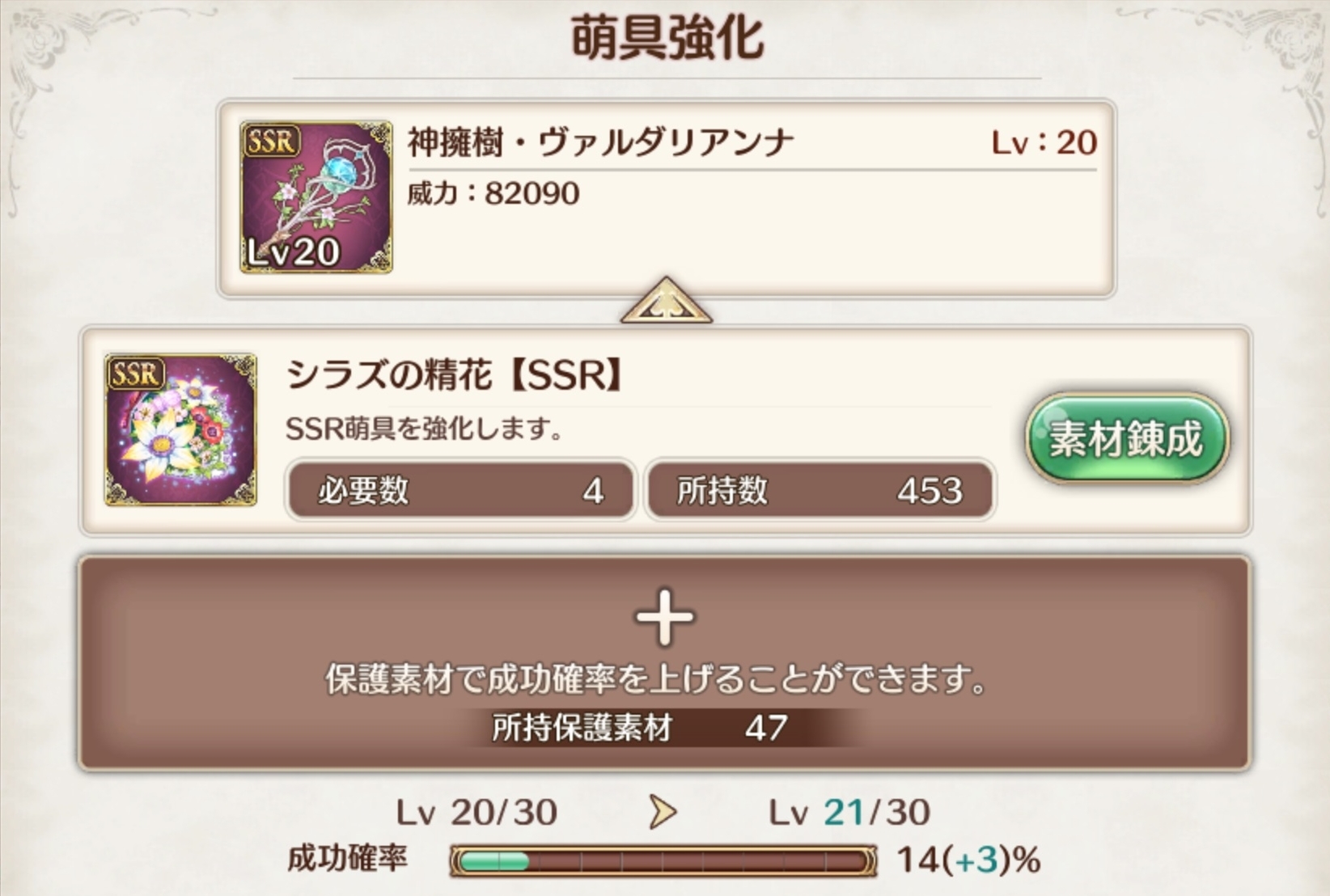Click the 威力: 82090 stat text
1330x896 pixels.
[493, 193]
